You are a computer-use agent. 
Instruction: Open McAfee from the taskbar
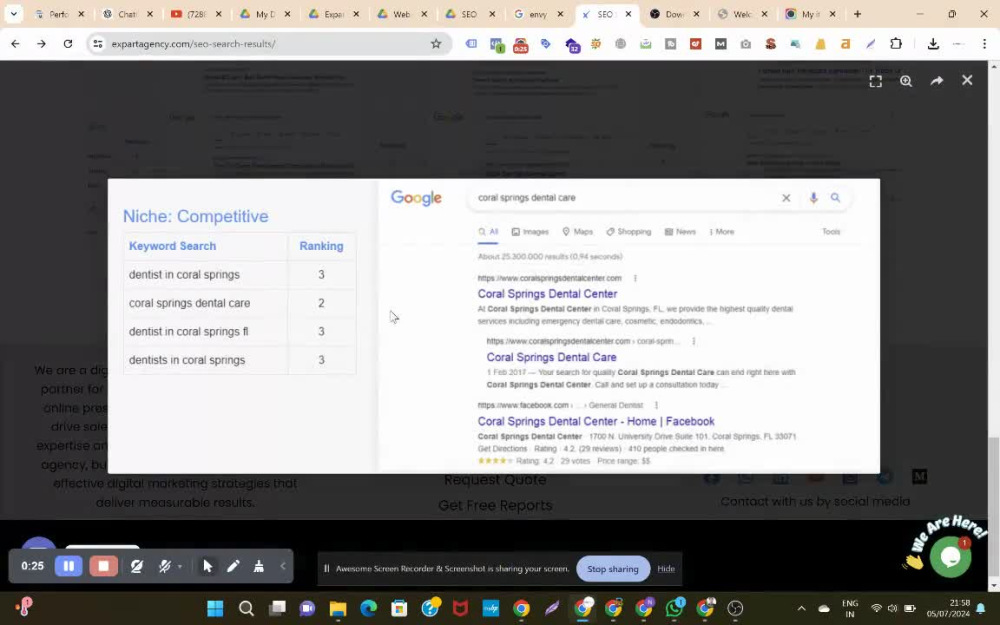[x=460, y=608]
